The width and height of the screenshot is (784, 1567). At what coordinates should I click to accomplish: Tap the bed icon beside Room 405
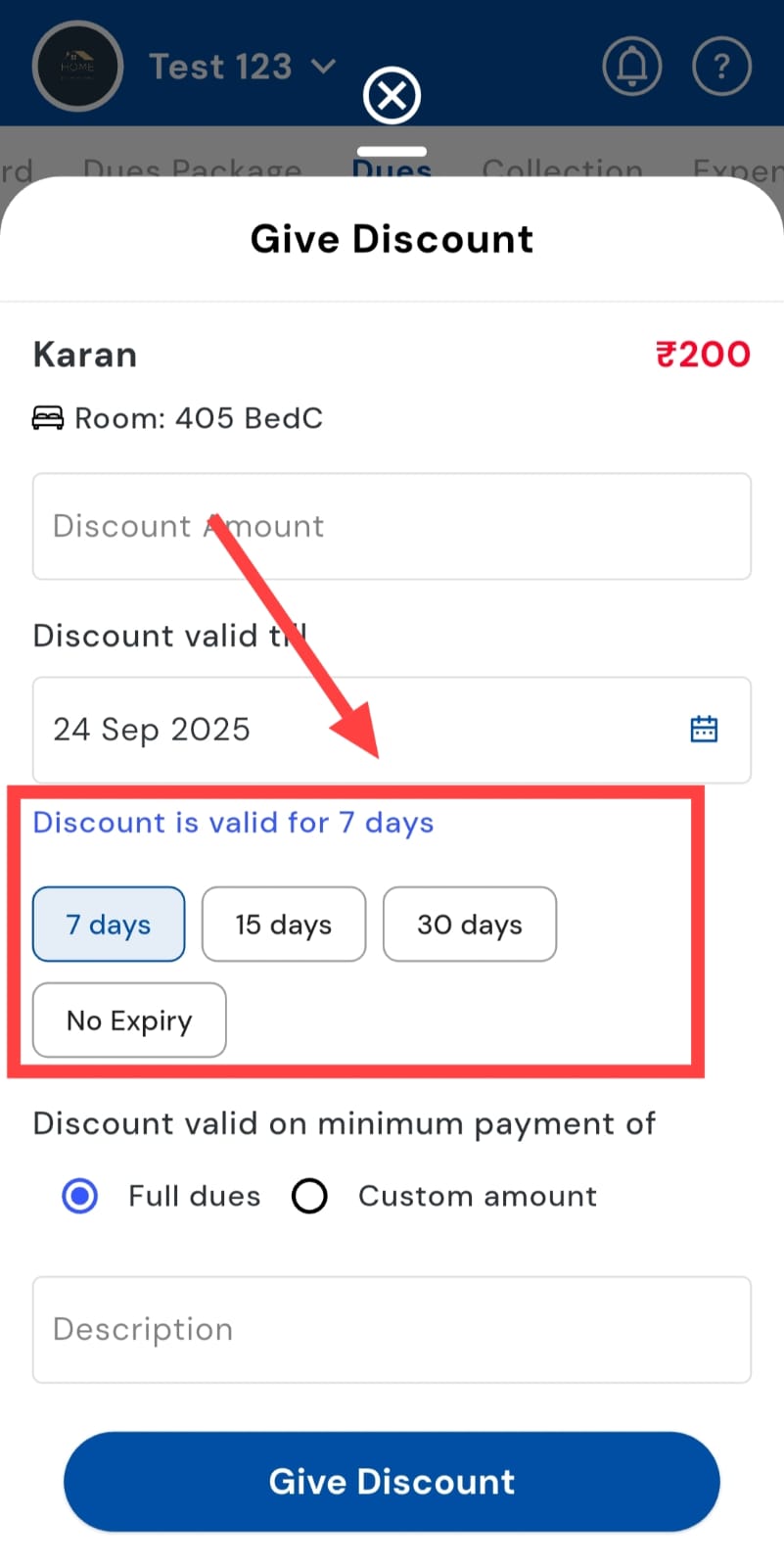[47, 418]
